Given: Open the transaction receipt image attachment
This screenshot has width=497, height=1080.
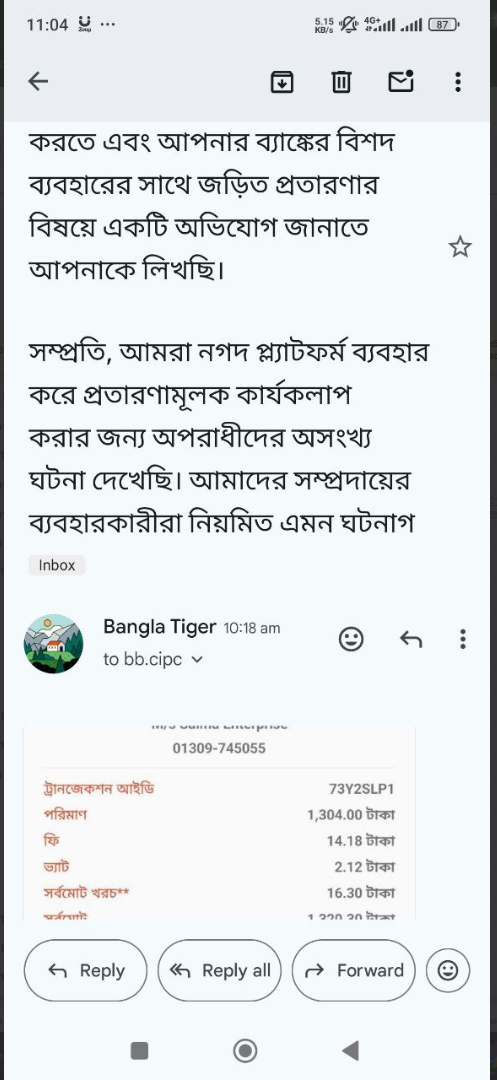Looking at the screenshot, I should 219,821.
